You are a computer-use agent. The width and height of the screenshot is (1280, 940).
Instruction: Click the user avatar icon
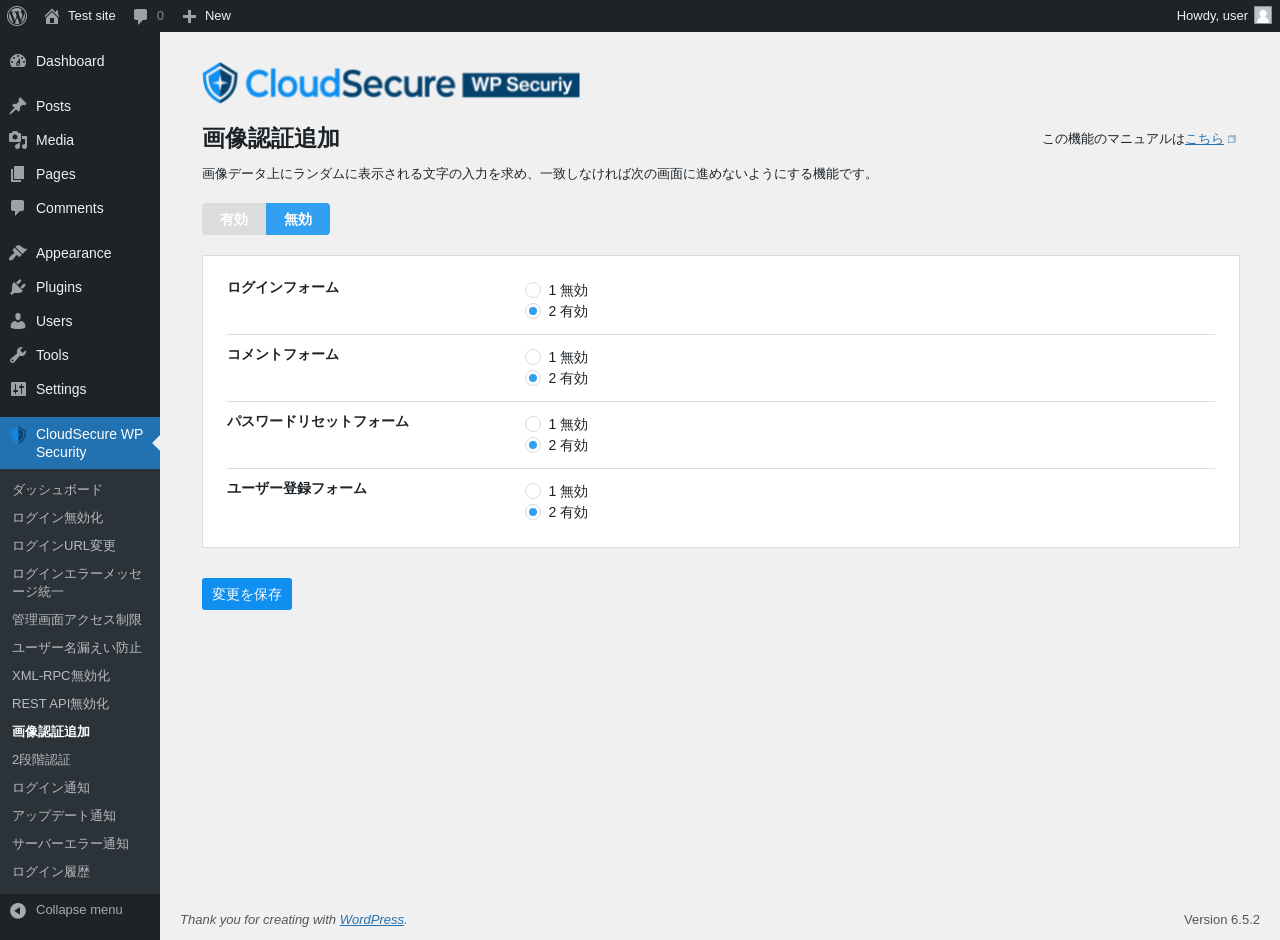point(1263,15)
